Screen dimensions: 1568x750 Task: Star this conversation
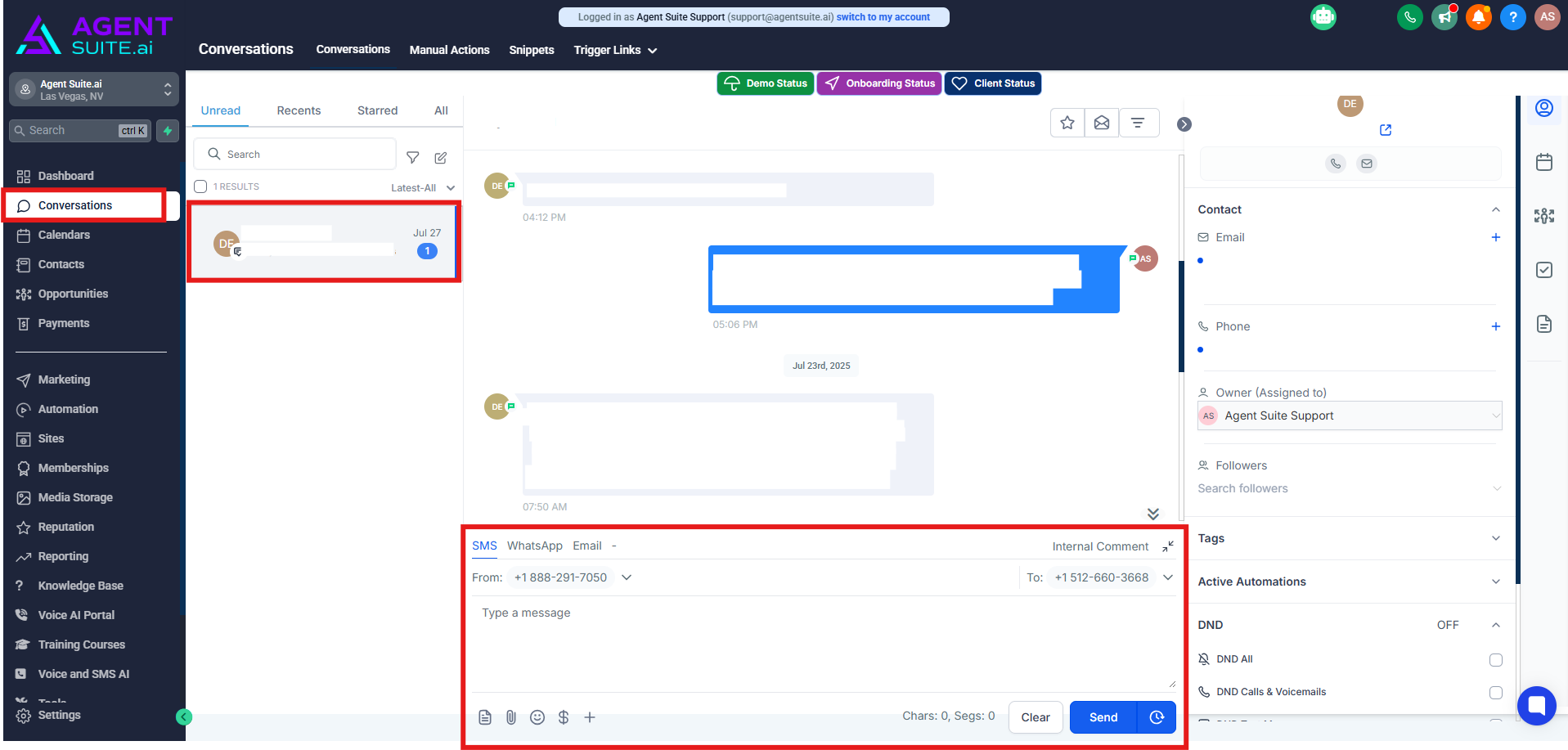tap(1067, 123)
